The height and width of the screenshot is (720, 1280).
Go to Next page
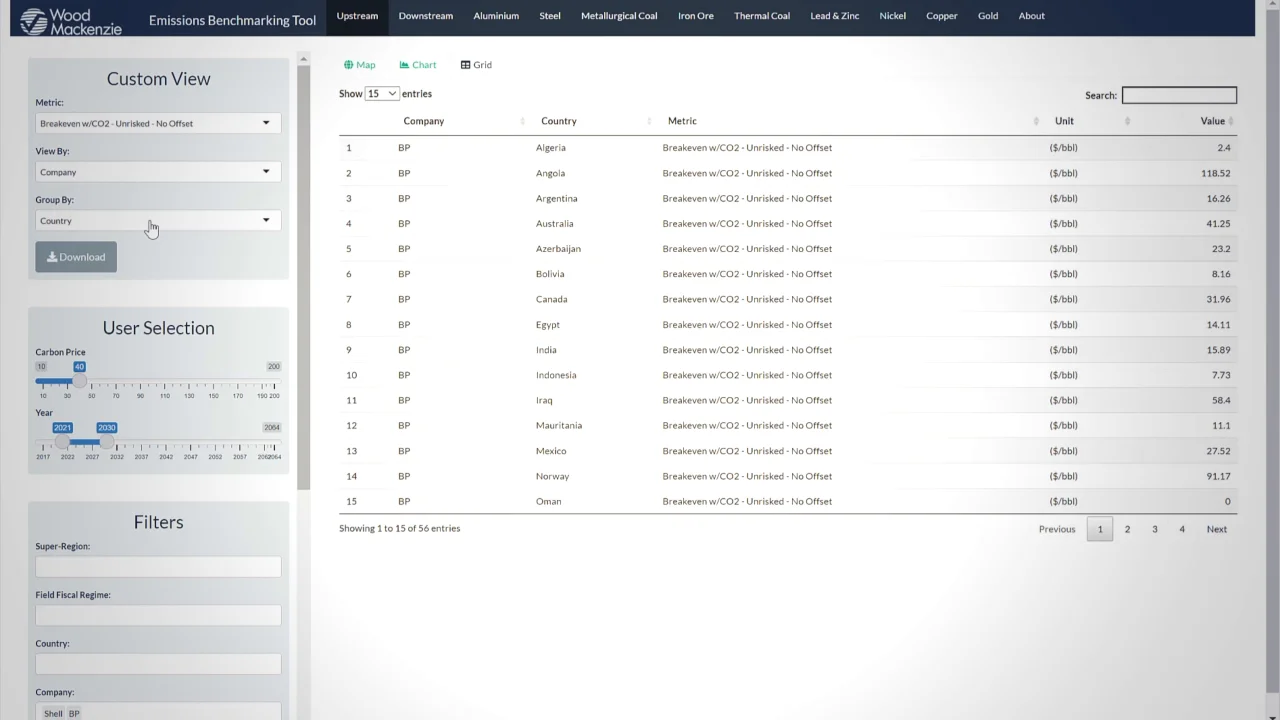click(x=1217, y=529)
